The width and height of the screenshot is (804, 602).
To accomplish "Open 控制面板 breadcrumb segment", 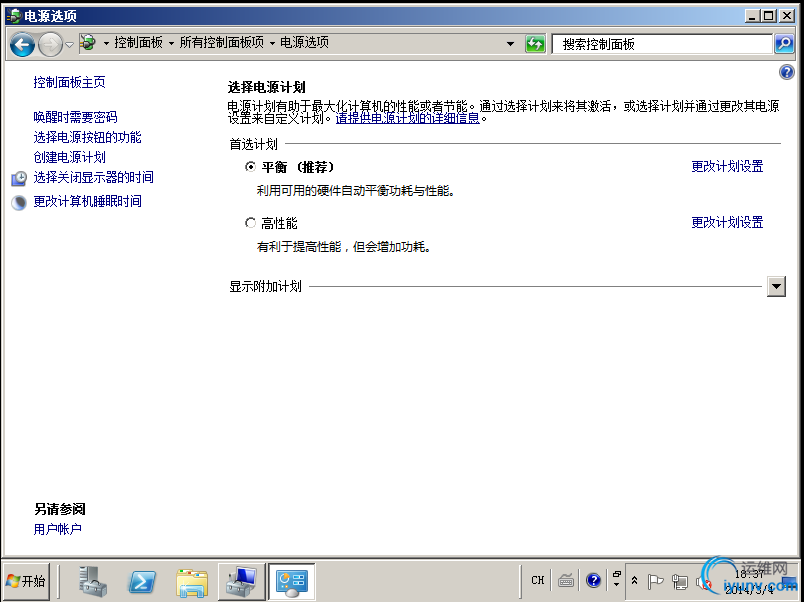I will pos(138,43).
